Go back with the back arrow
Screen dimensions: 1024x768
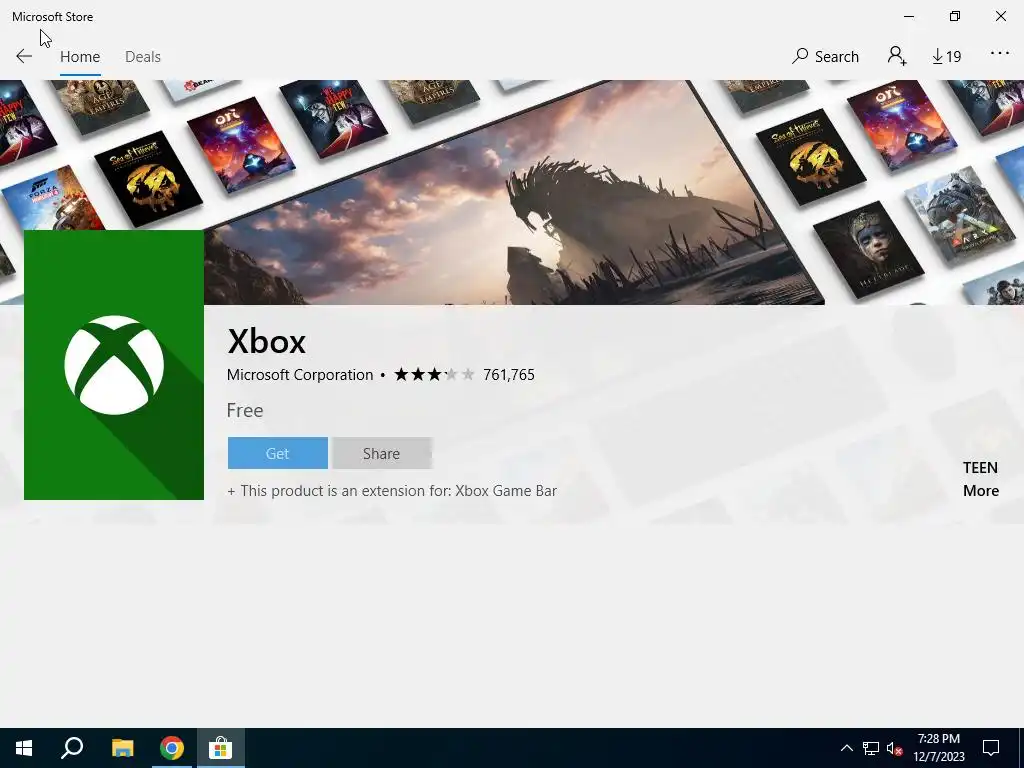[24, 57]
